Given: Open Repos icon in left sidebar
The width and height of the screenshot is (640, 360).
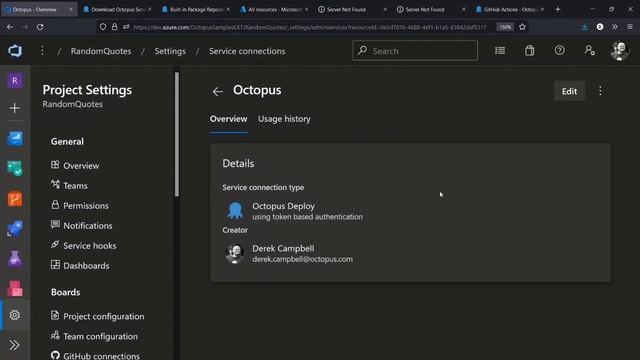Looking at the screenshot, I should coord(15,199).
